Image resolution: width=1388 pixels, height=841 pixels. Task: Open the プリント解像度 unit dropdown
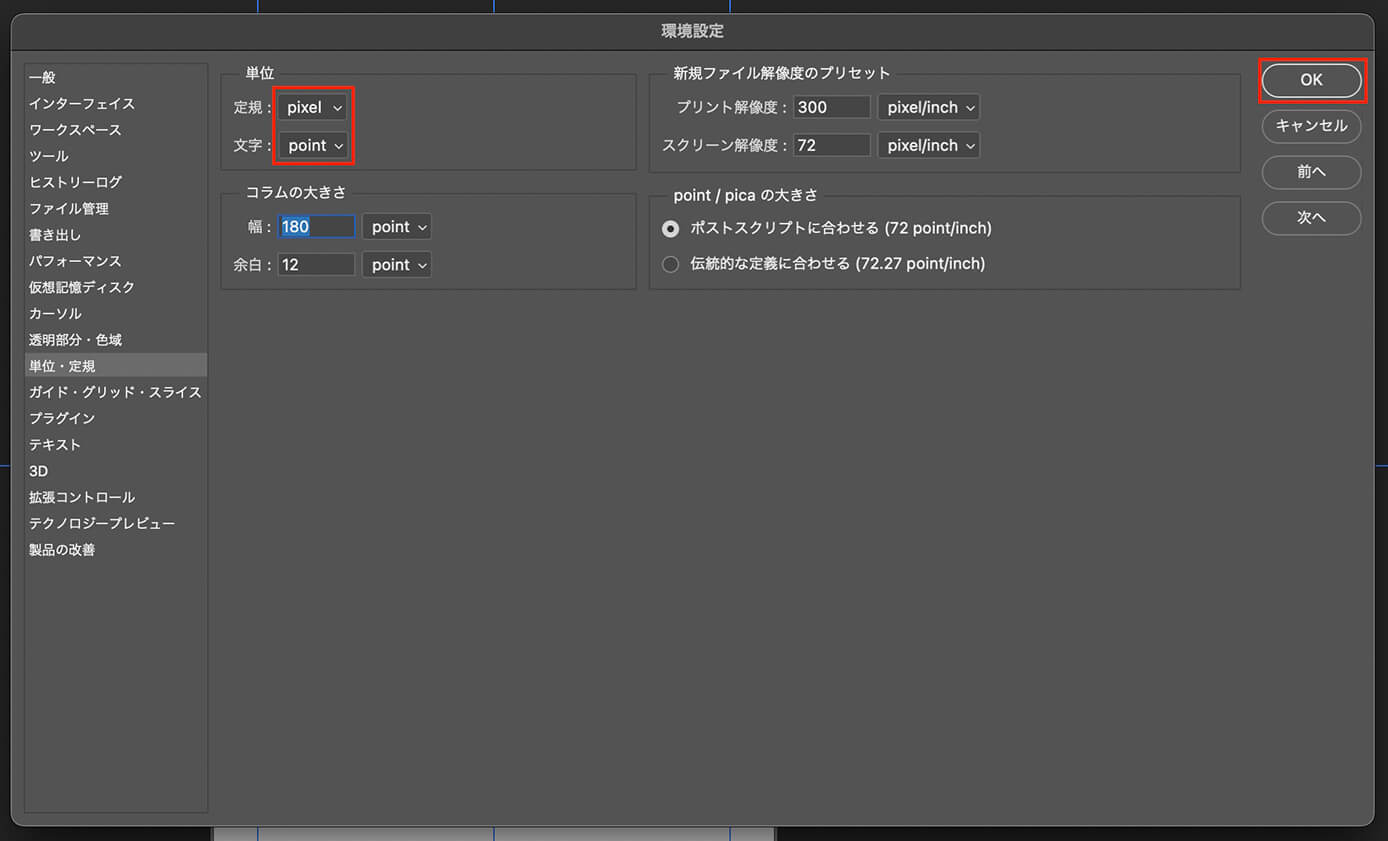(929, 107)
